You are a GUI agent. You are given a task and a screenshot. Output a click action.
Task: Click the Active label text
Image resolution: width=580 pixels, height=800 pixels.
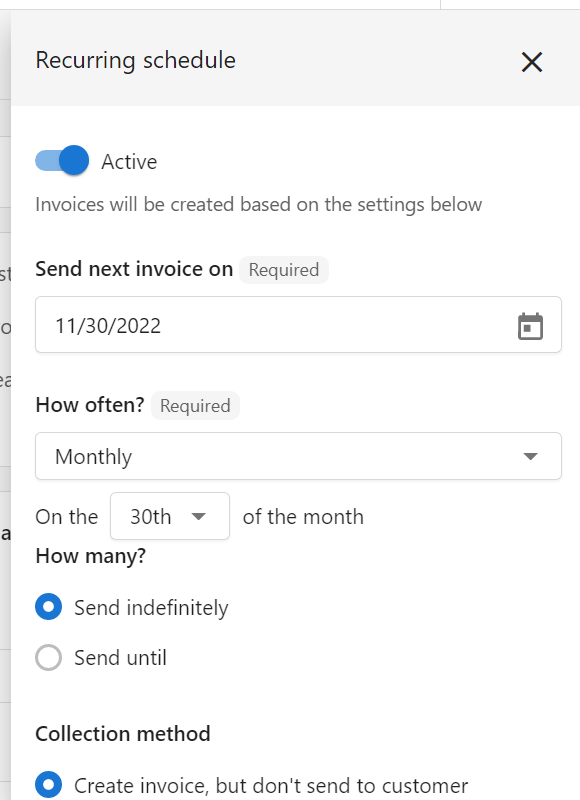129,162
